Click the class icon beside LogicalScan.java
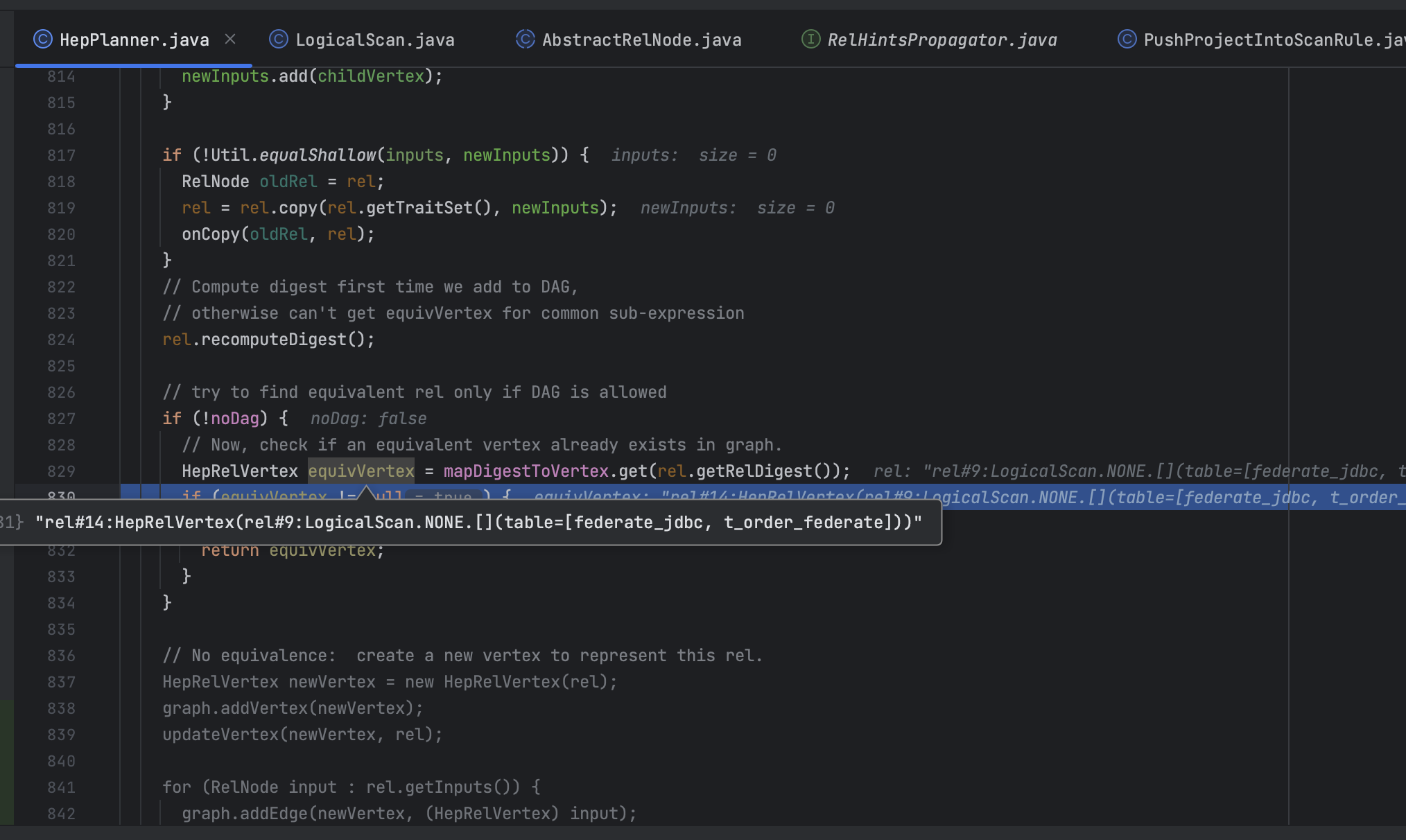 point(278,40)
